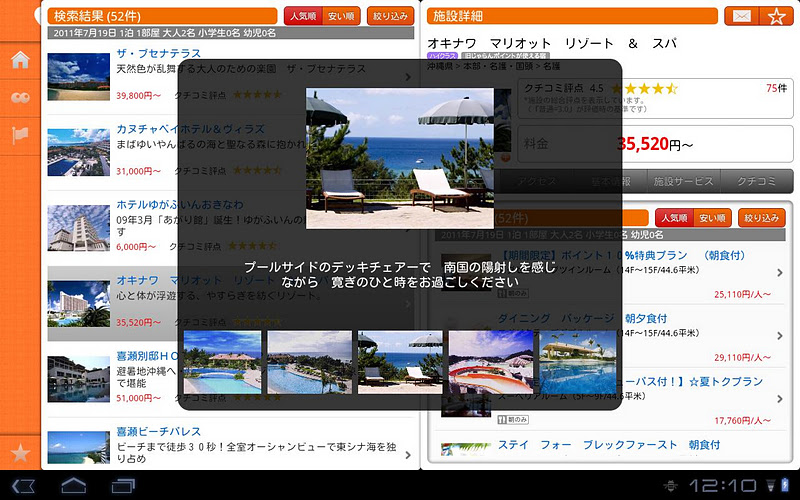Open the home icon in the orange sidebar
The image size is (800, 500).
click(x=20, y=60)
